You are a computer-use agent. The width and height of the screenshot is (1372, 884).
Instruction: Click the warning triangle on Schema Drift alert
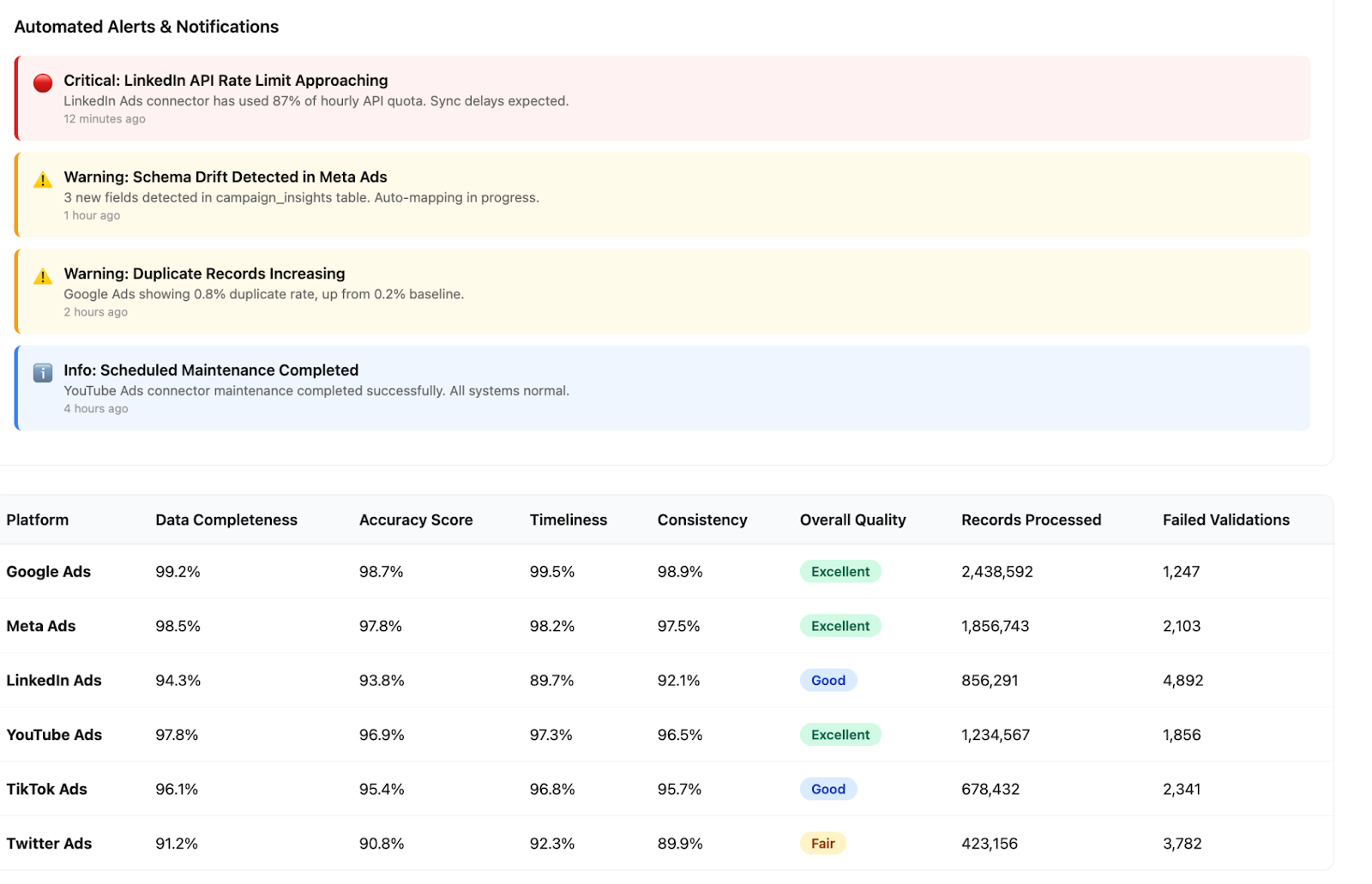[x=41, y=179]
